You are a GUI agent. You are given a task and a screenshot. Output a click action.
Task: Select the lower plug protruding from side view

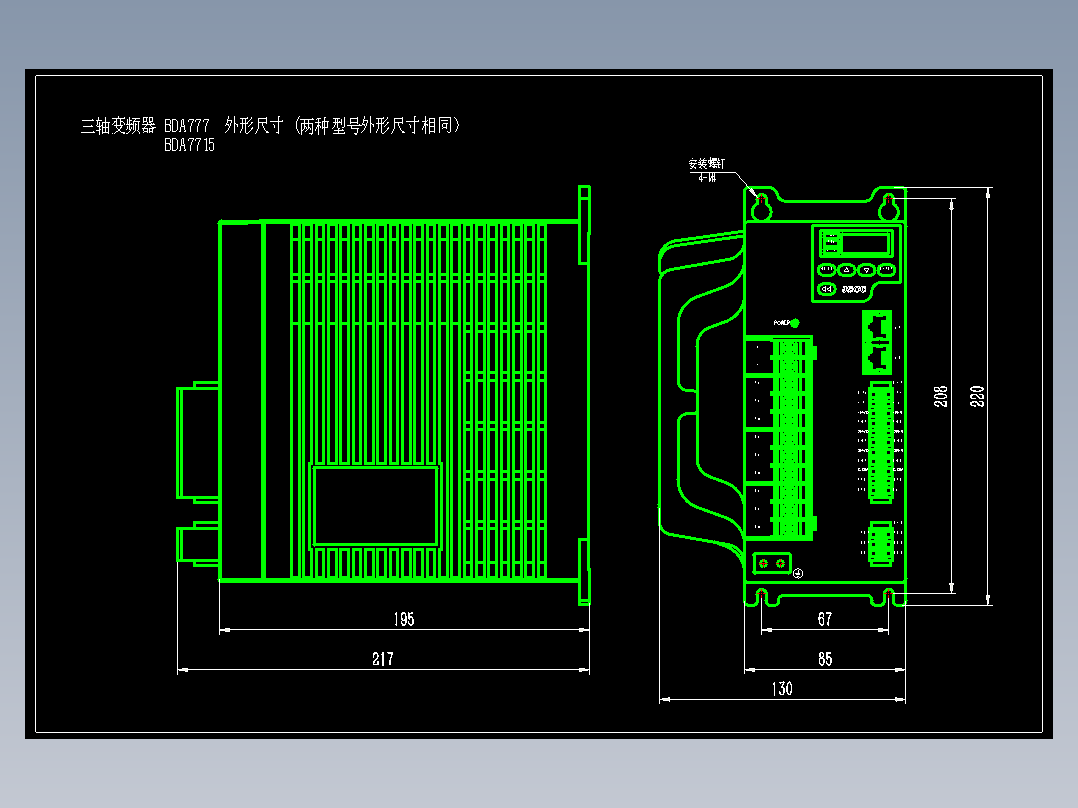198,544
